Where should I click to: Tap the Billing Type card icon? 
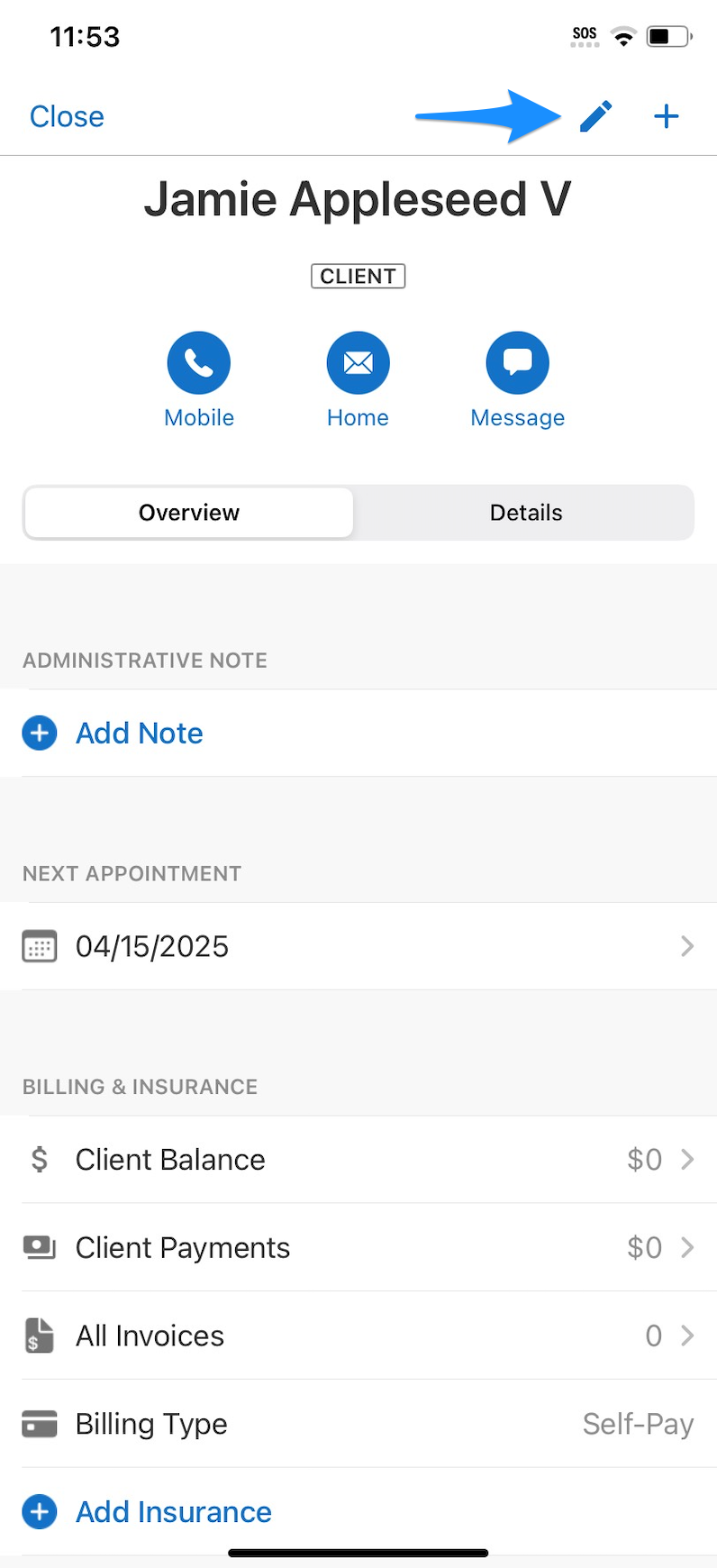[39, 1424]
